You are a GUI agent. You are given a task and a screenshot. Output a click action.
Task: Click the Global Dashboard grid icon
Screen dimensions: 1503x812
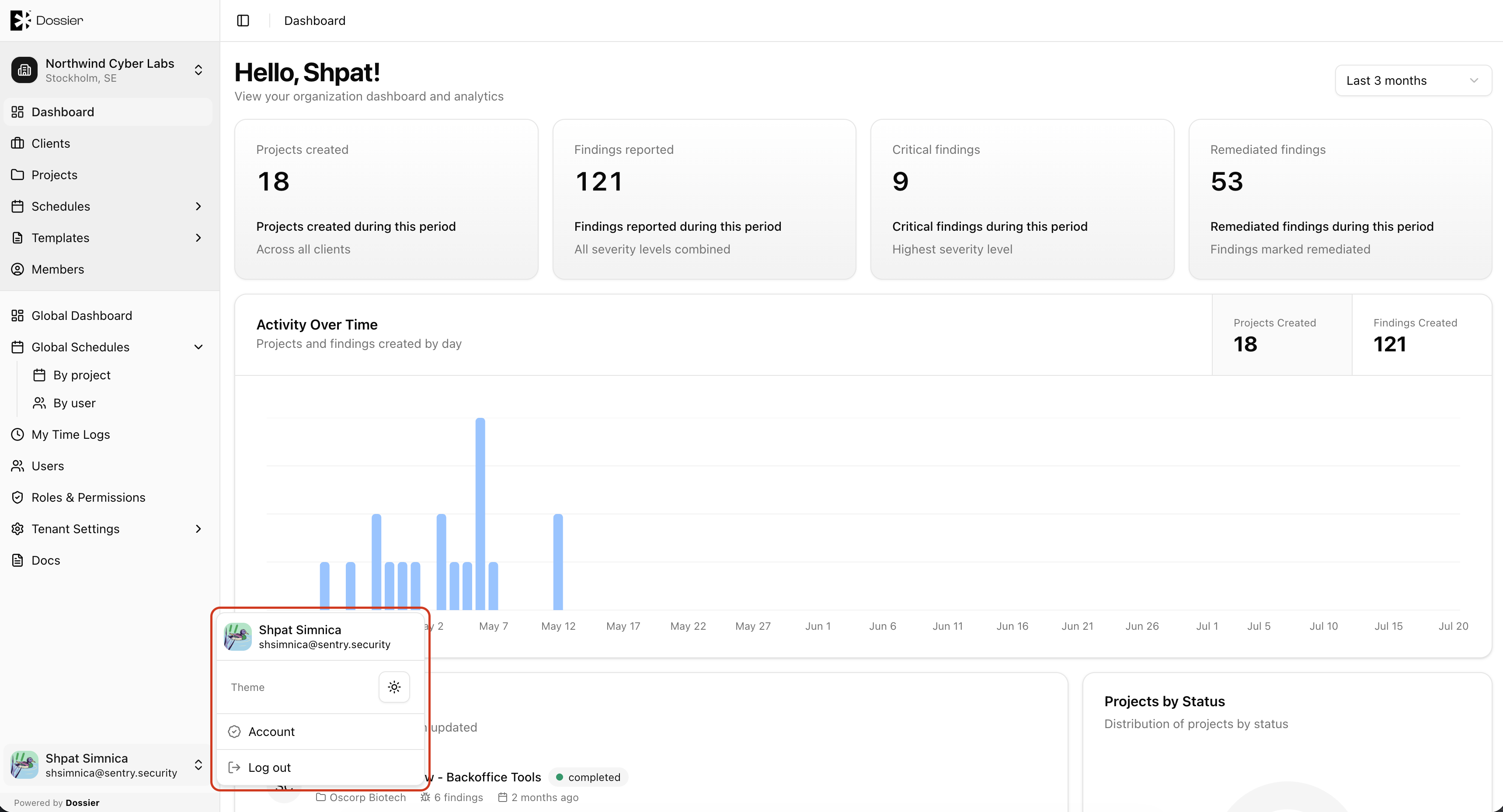point(17,316)
